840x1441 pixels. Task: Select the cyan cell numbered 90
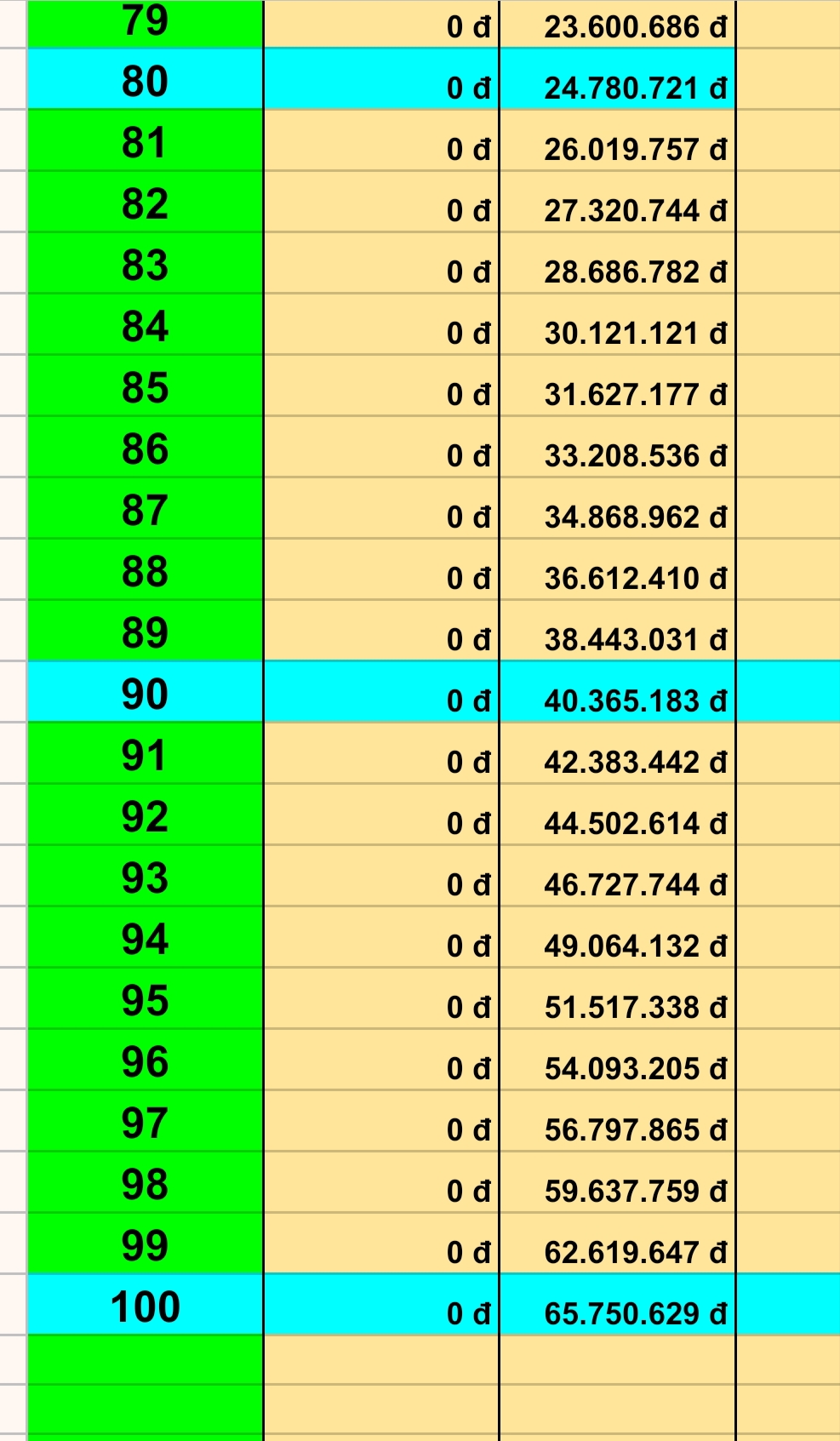pyautogui.click(x=145, y=695)
